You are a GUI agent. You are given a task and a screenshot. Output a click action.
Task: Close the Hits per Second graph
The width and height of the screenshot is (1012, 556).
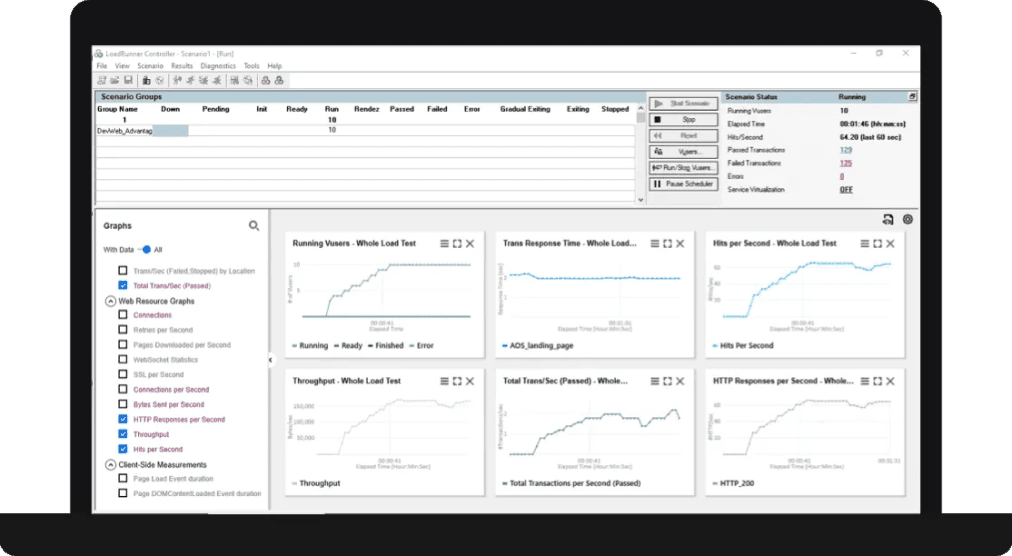890,243
